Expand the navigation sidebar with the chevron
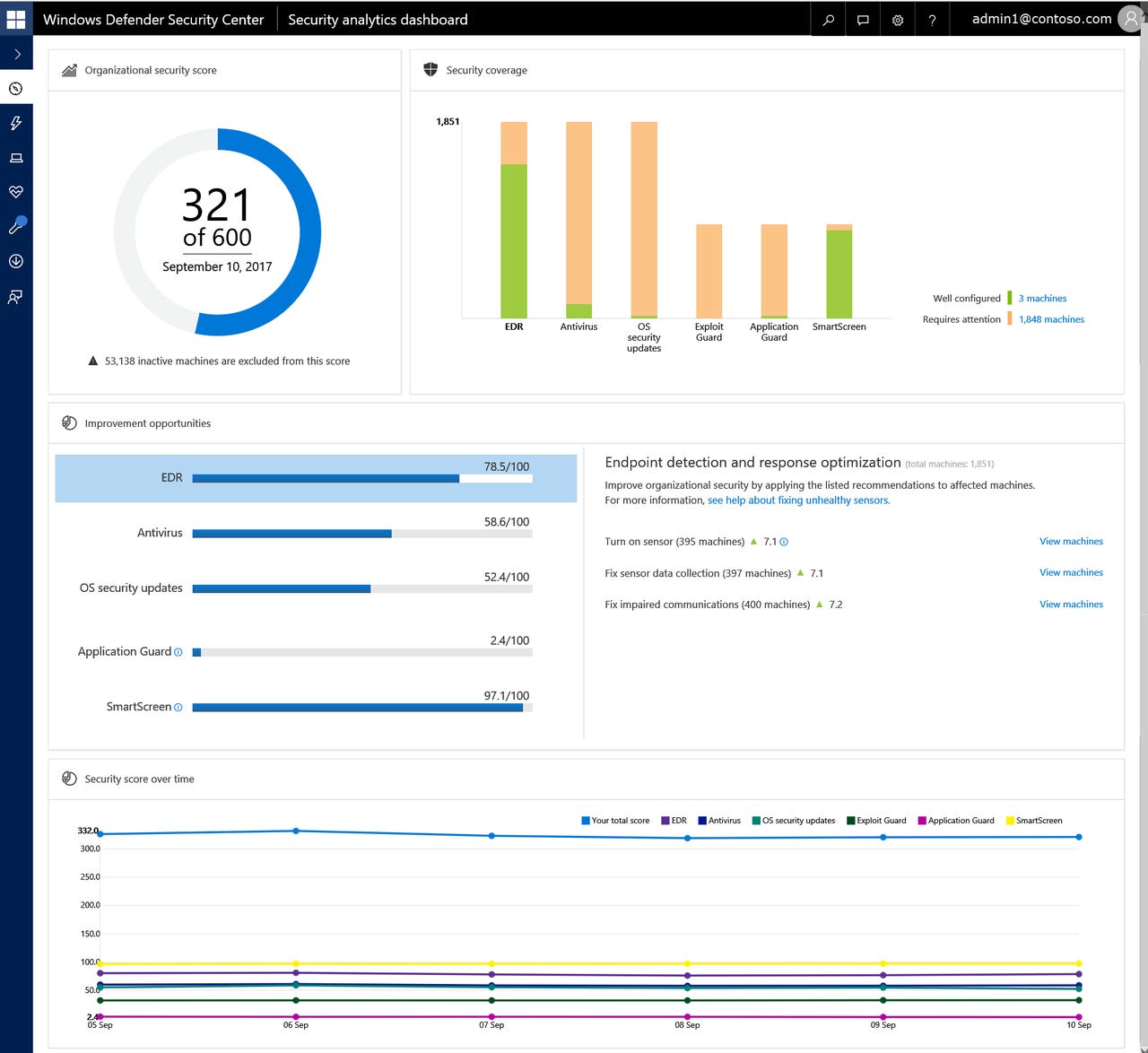Screen dimensions: 1148x1053 16,53
